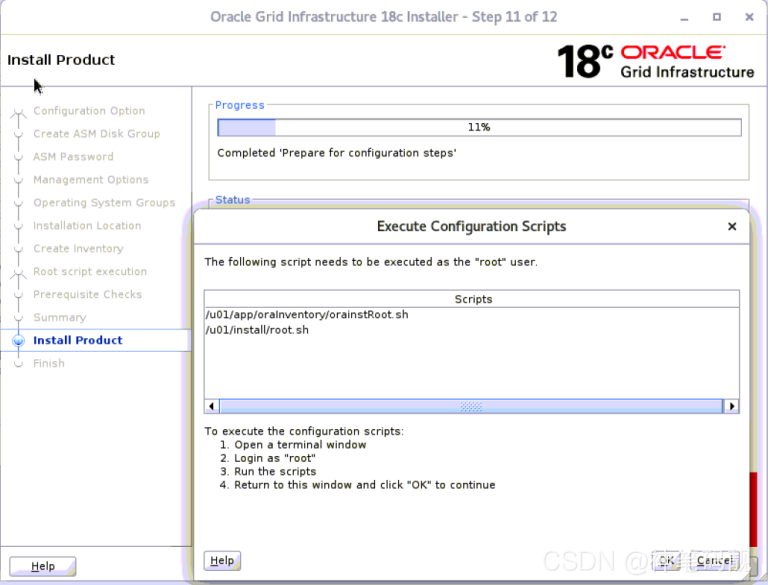Go to Create ASM Disk Group step
This screenshot has height=585, width=768.
(x=96, y=134)
